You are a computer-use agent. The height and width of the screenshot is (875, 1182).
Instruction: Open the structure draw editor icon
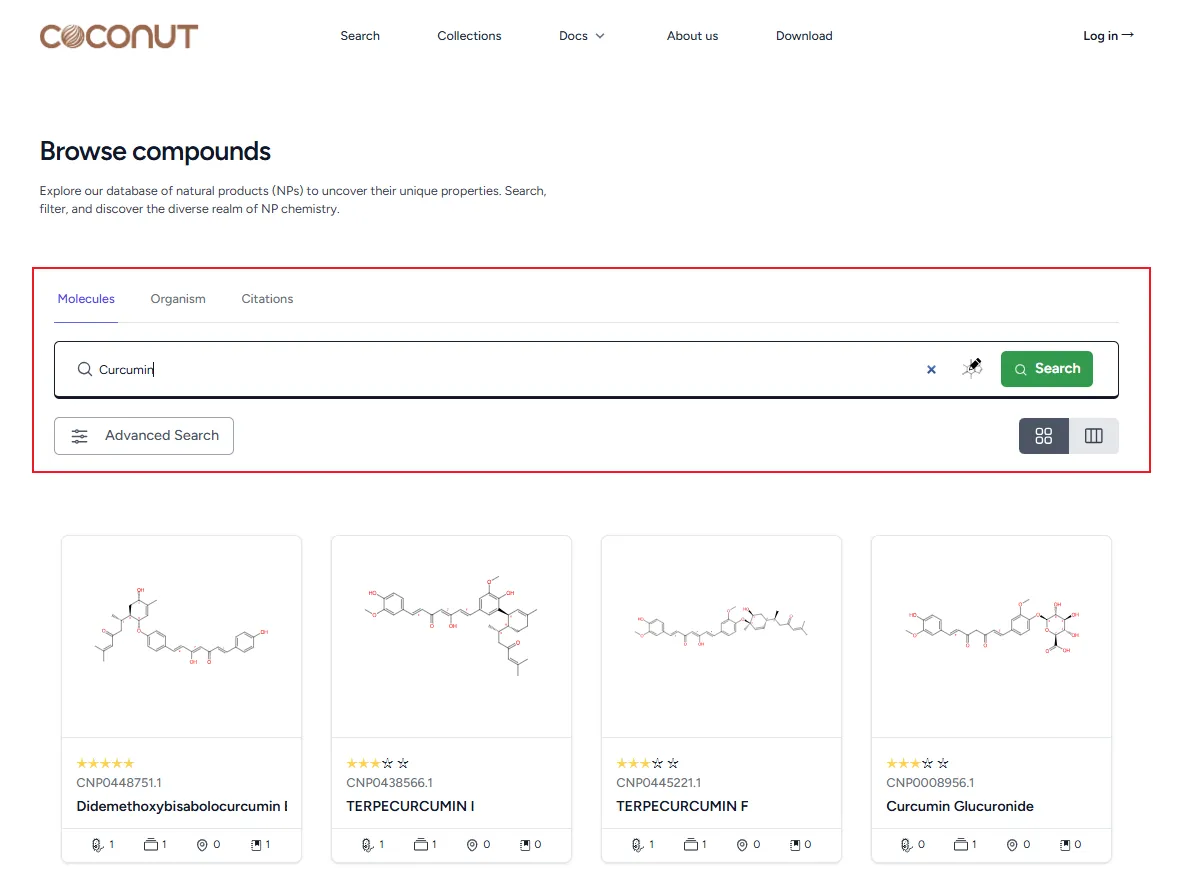[972, 368]
